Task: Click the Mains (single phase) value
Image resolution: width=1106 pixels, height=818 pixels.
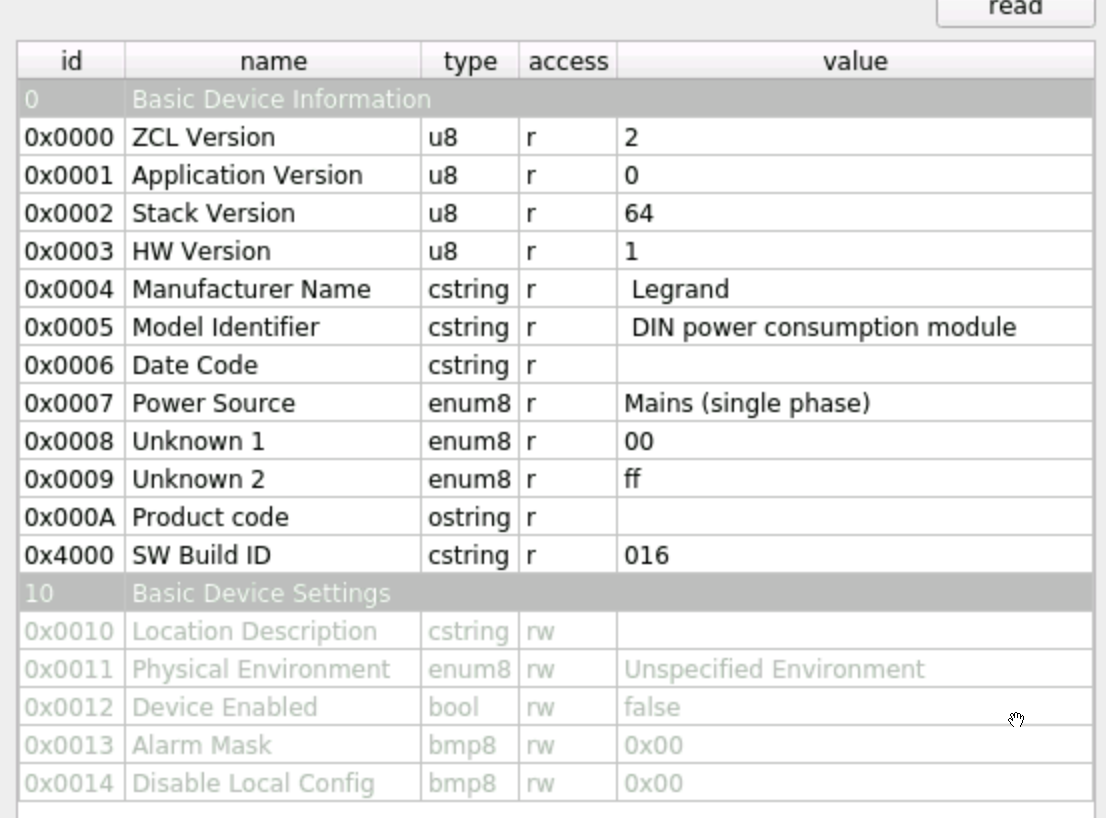Action: pyautogui.click(x=855, y=403)
